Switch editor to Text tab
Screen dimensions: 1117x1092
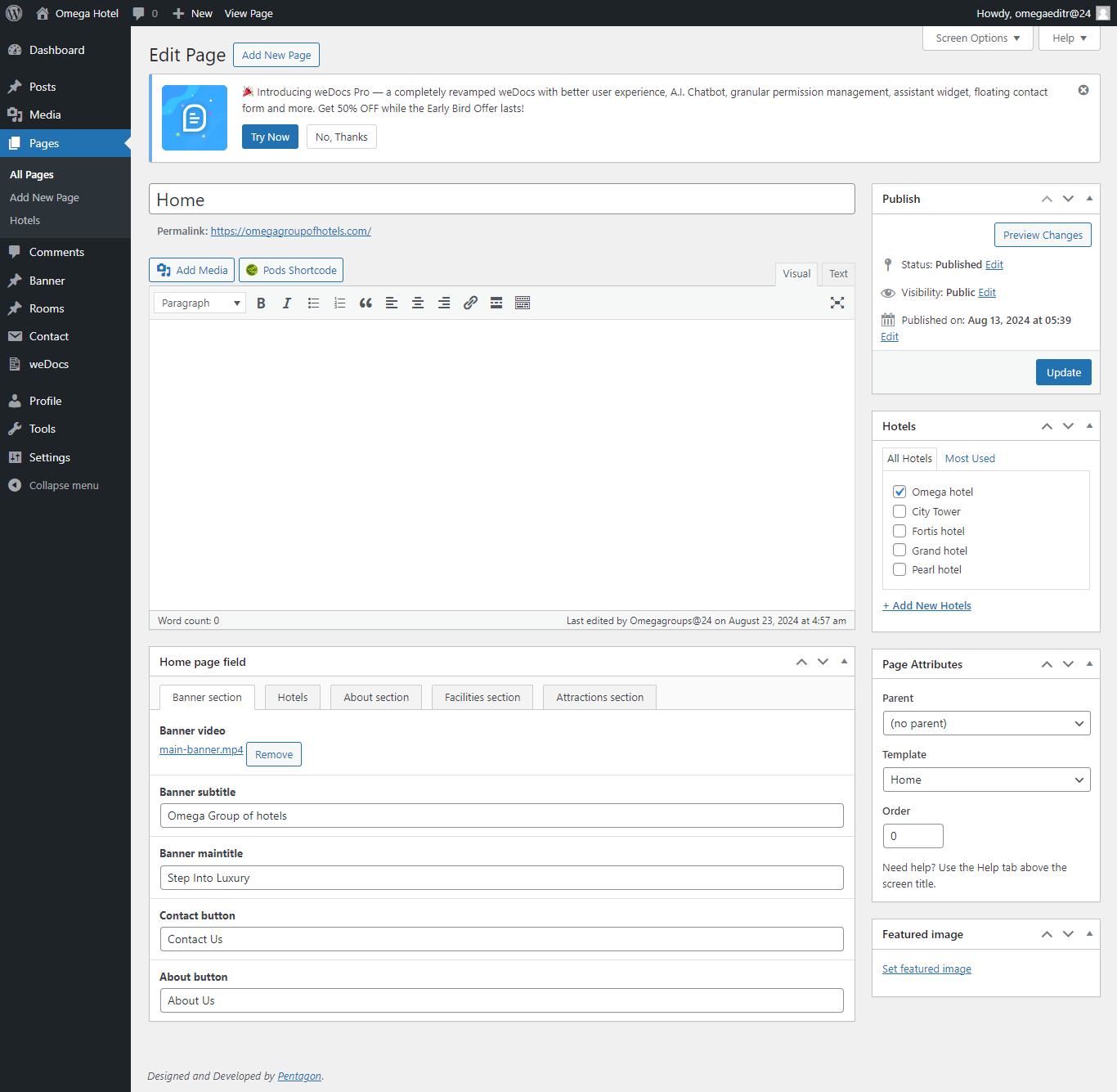838,274
